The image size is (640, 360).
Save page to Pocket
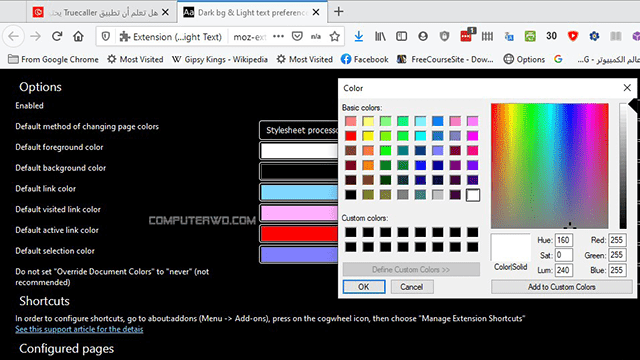click(297, 36)
